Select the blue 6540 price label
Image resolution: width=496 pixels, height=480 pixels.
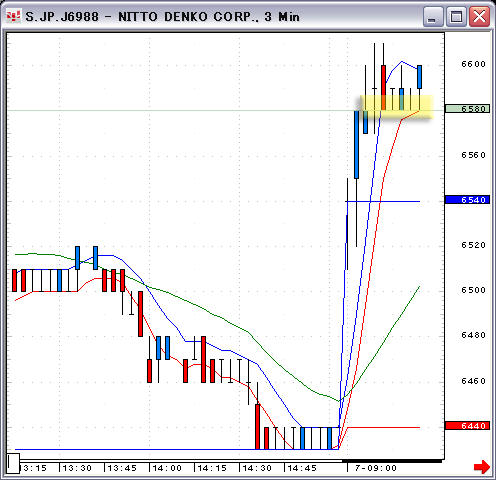pos(467,200)
